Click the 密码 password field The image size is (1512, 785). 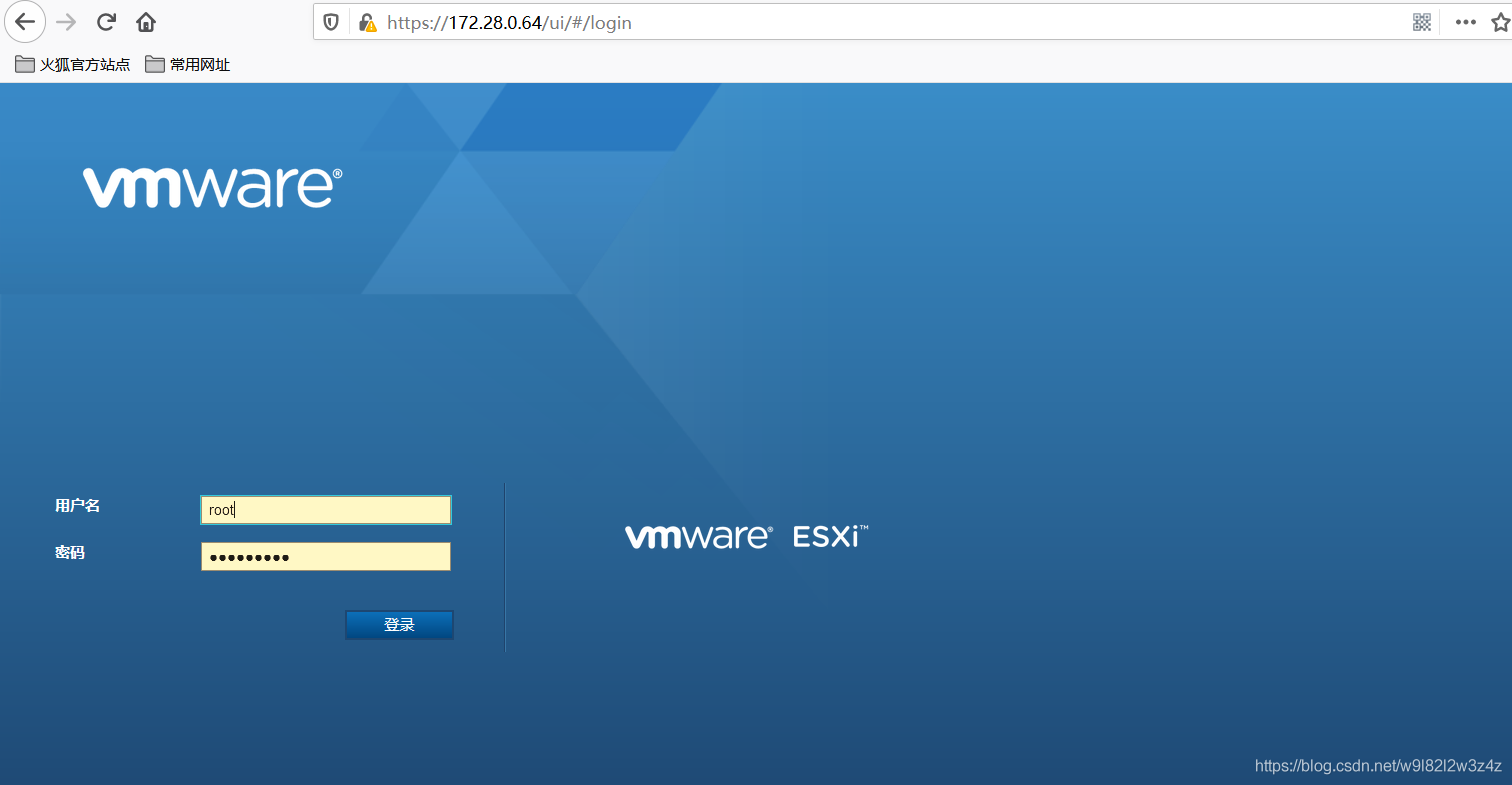click(326, 556)
